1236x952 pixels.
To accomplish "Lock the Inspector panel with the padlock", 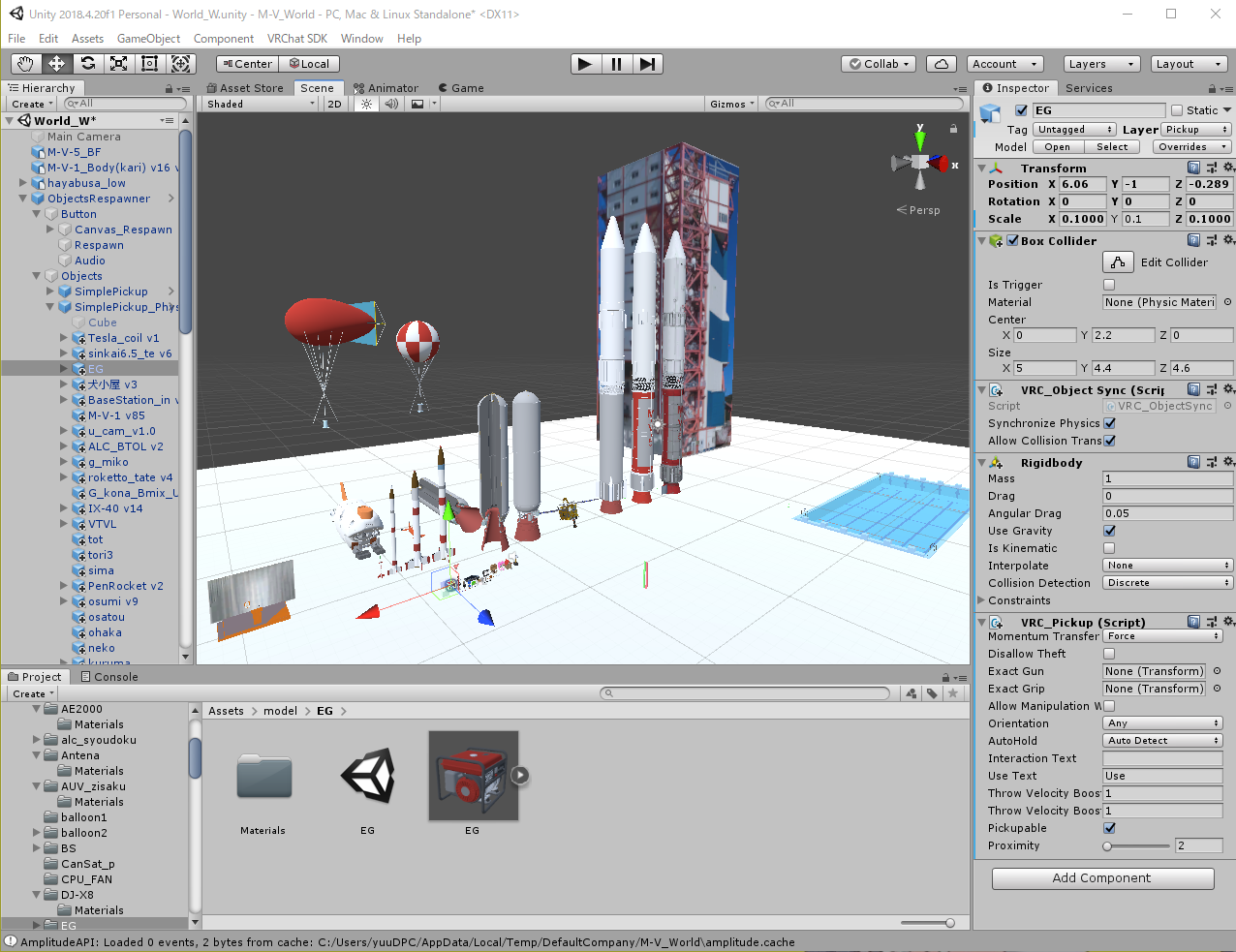I will [x=1214, y=88].
